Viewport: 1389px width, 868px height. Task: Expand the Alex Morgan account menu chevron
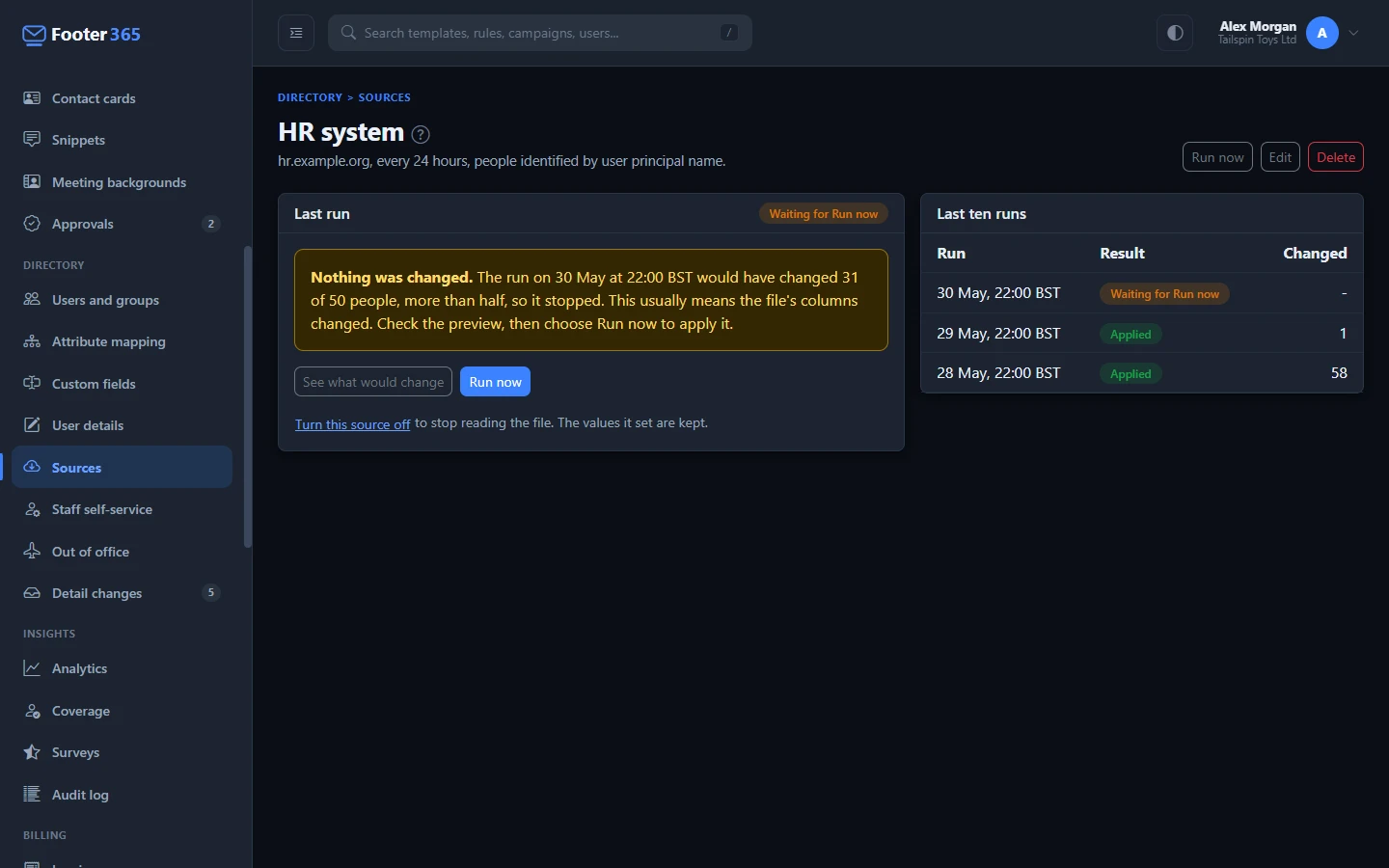(1353, 33)
